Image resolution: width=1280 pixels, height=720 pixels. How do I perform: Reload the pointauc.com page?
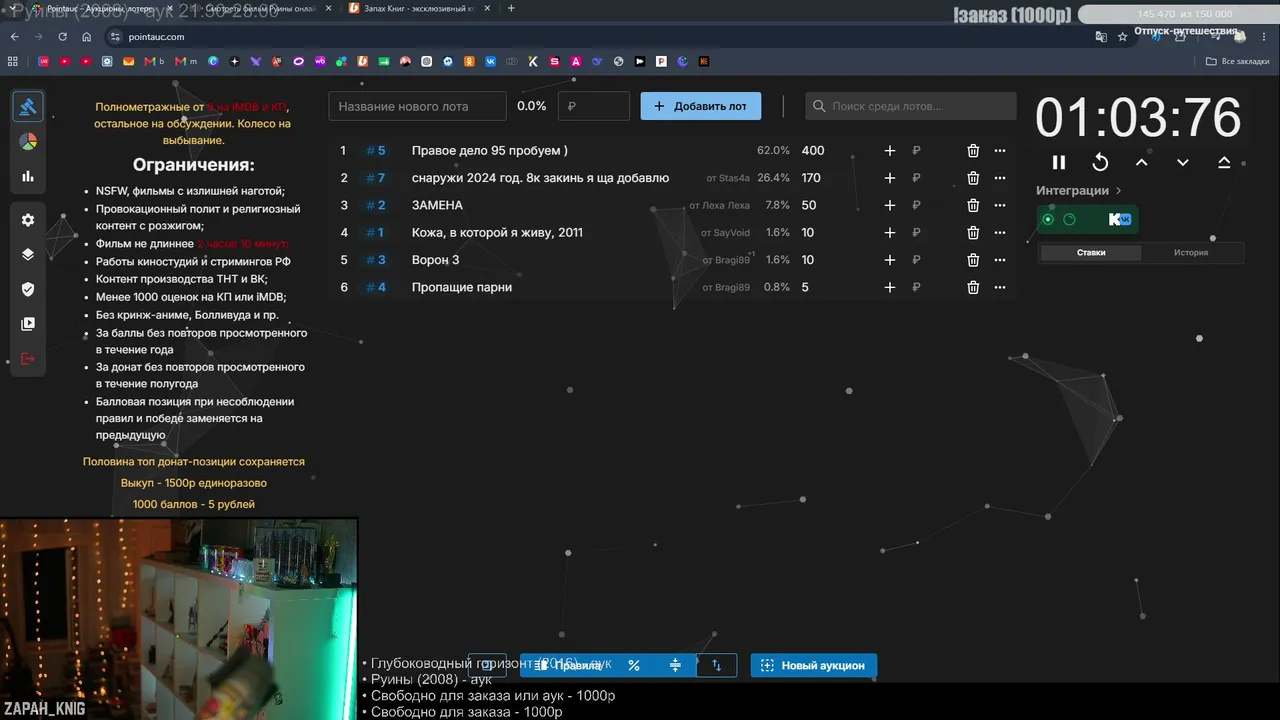tap(63, 37)
